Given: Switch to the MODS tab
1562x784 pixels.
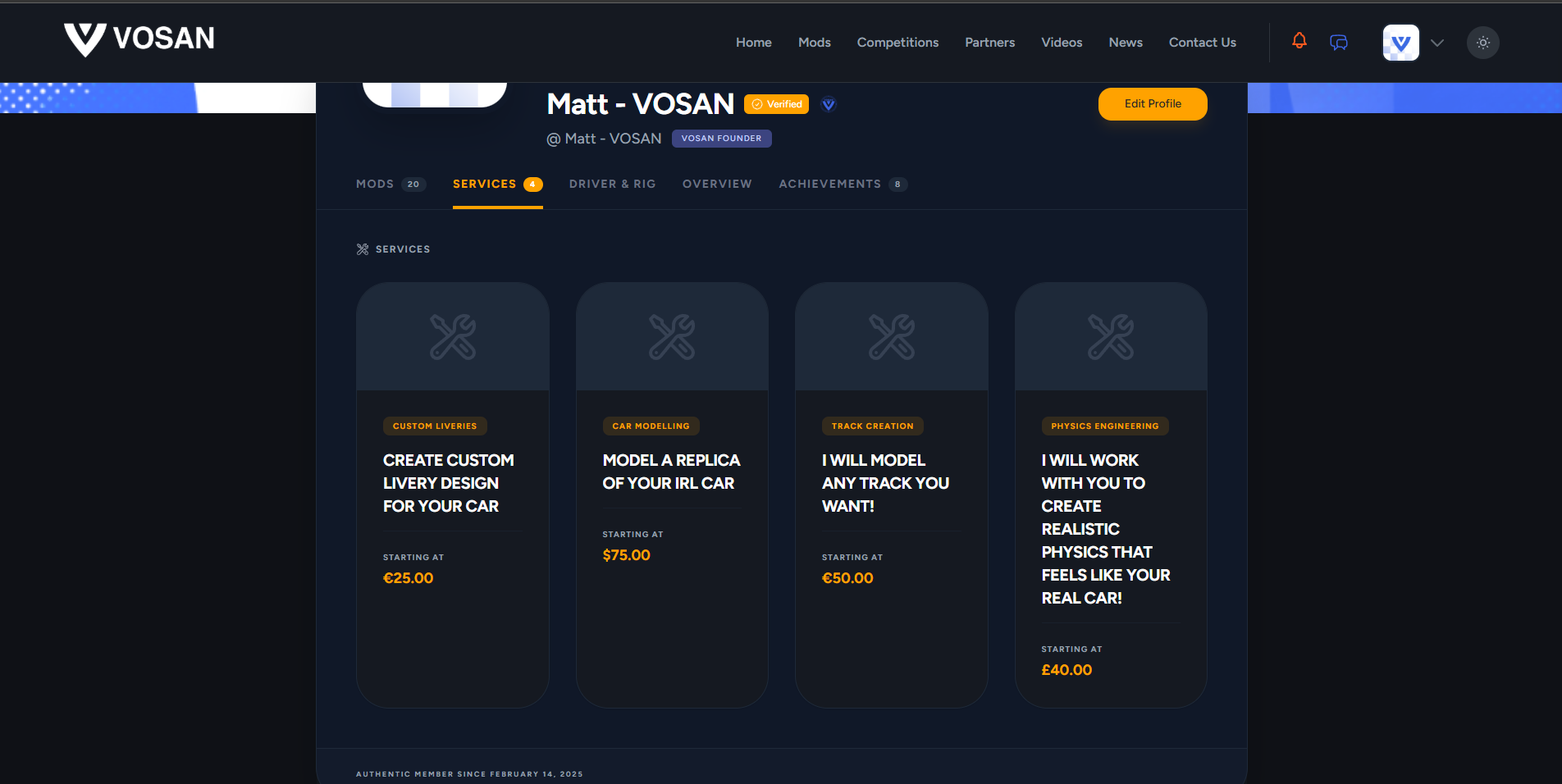Looking at the screenshot, I should pyautogui.click(x=390, y=185).
